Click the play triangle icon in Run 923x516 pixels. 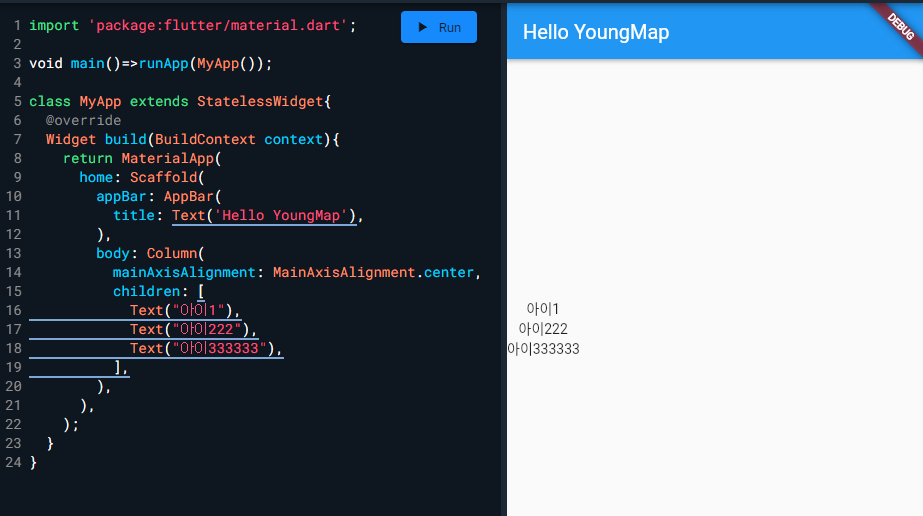click(x=422, y=27)
